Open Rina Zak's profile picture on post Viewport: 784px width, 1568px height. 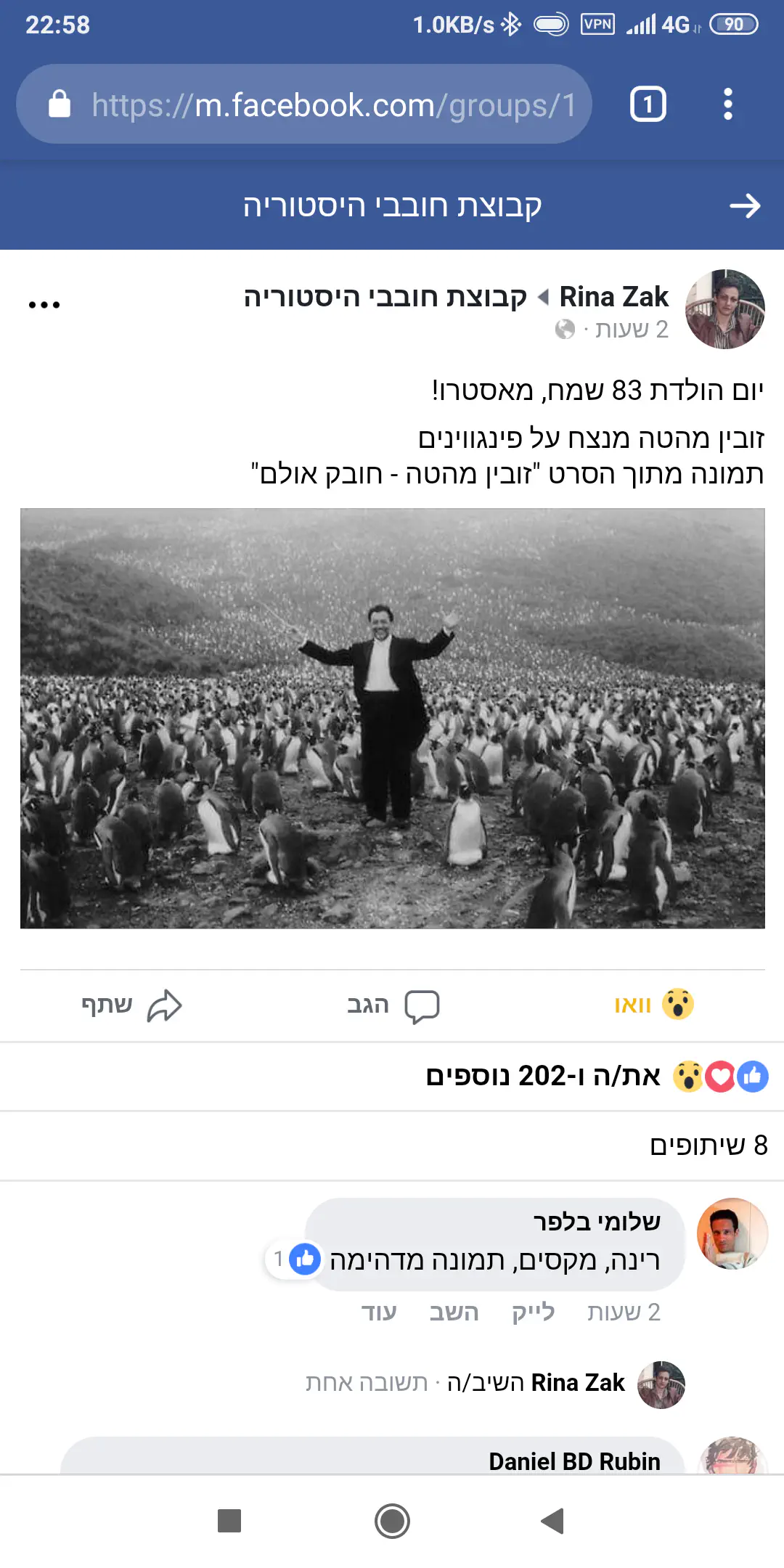tap(724, 309)
